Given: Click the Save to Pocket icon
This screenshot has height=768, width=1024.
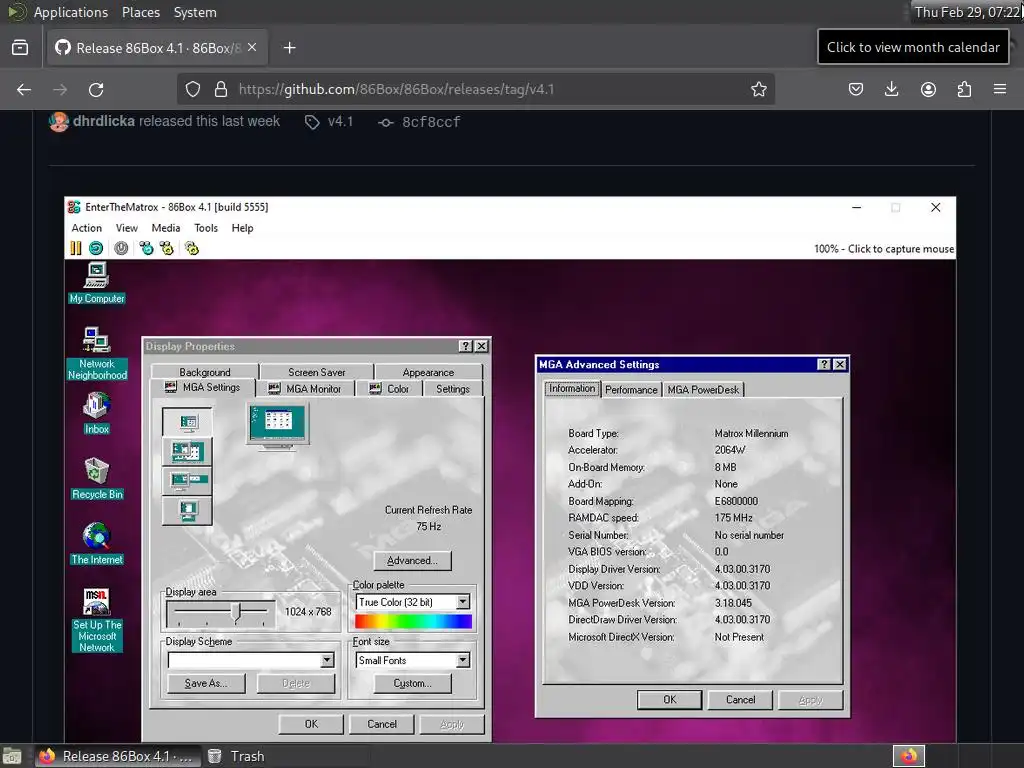Looking at the screenshot, I should click(856, 89).
